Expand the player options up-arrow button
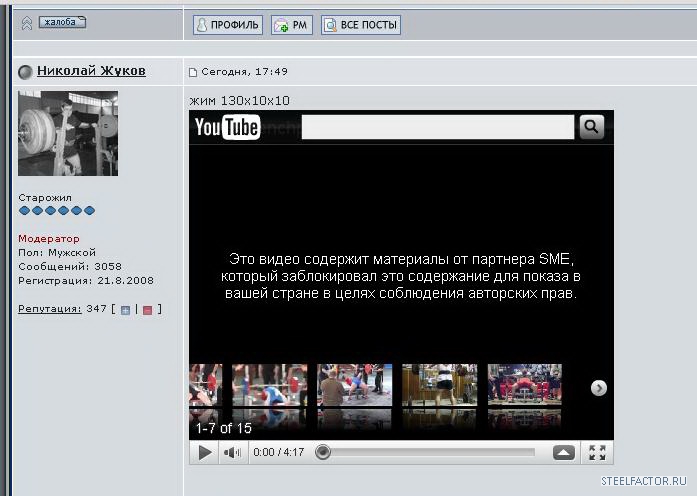Viewport: 697px width, 496px height. coord(564,453)
